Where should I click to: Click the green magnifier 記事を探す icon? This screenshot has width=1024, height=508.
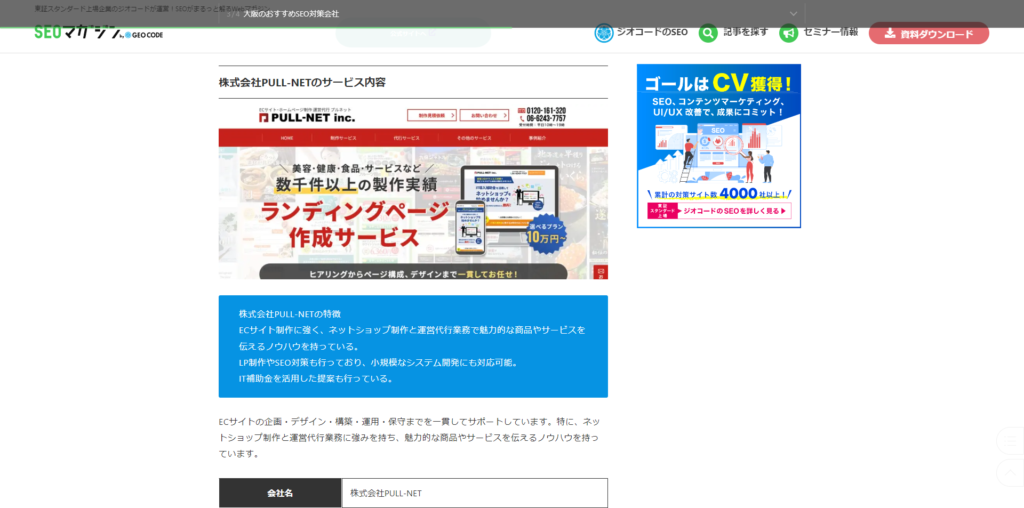click(x=708, y=33)
